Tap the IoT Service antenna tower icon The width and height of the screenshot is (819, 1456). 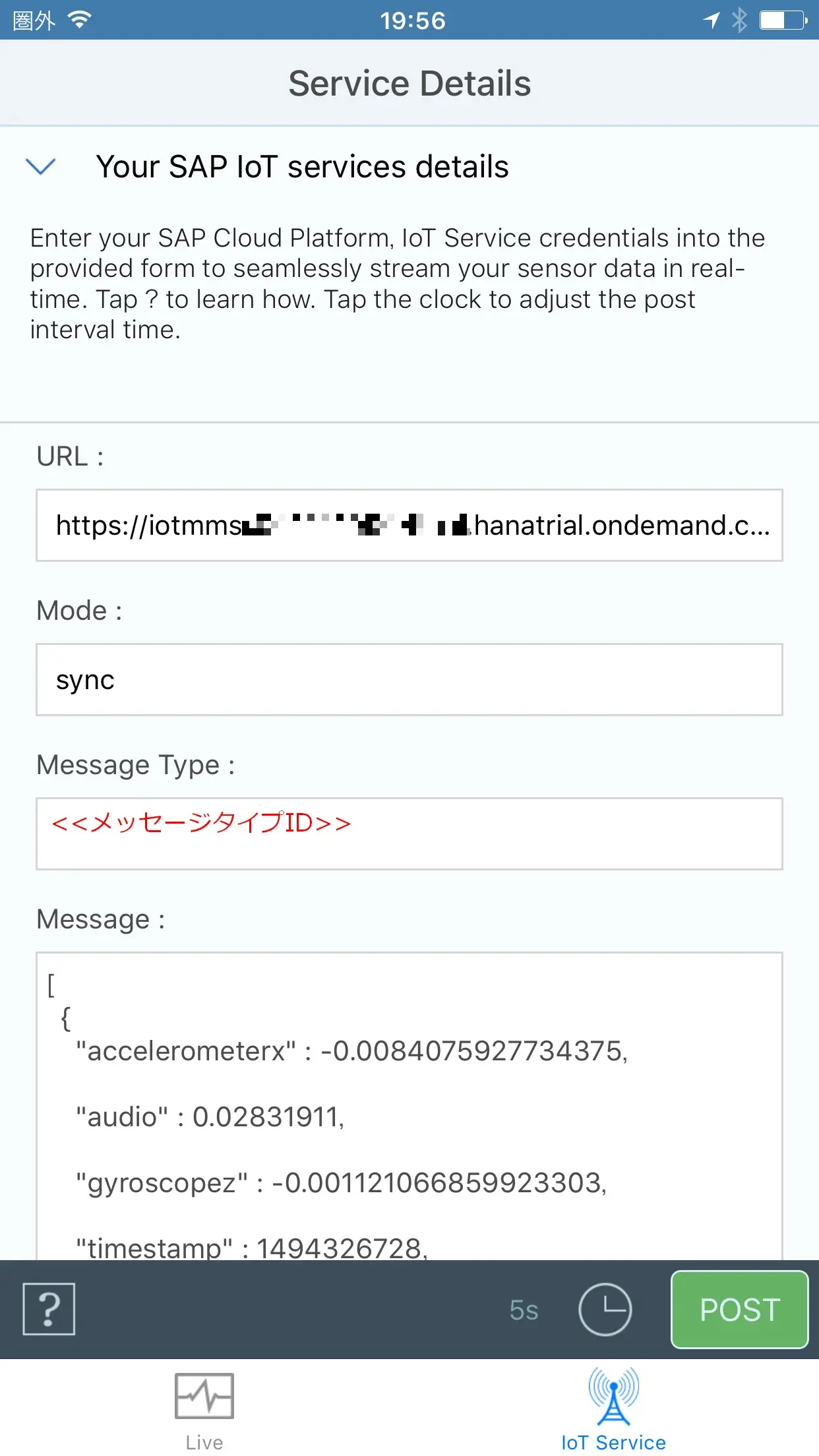point(613,1396)
